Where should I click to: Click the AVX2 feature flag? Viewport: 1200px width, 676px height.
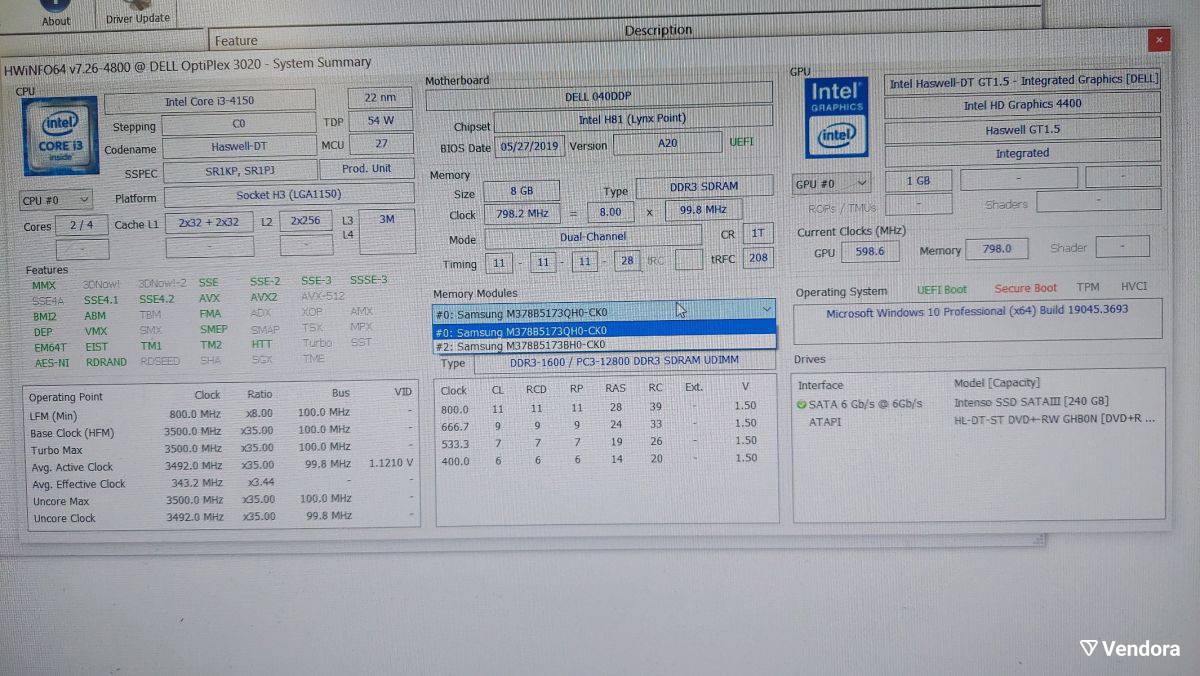(264, 297)
